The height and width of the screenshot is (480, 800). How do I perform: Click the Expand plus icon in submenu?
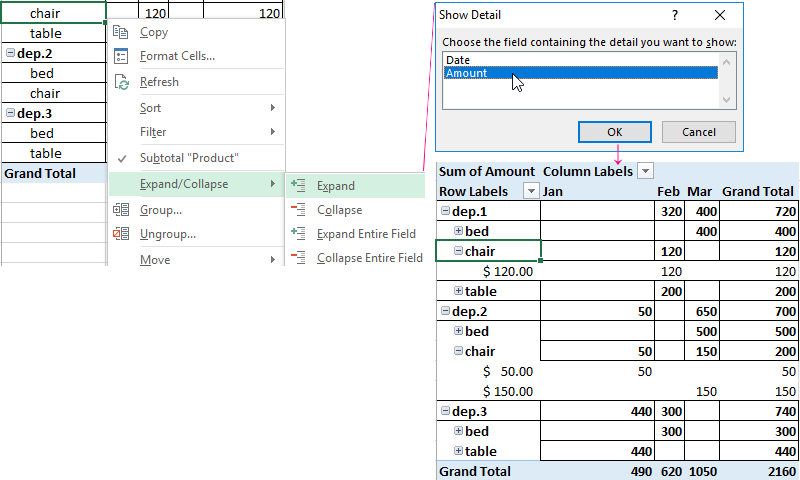tap(297, 185)
